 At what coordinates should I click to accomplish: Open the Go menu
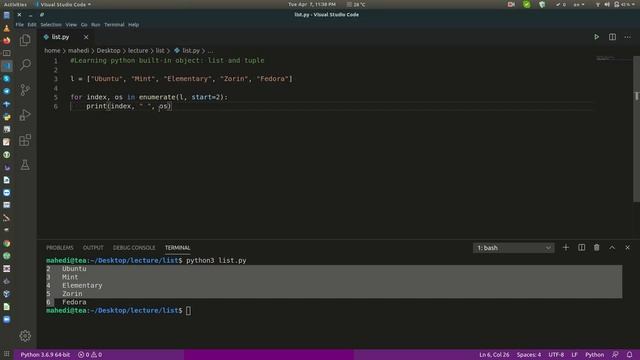[x=84, y=24]
